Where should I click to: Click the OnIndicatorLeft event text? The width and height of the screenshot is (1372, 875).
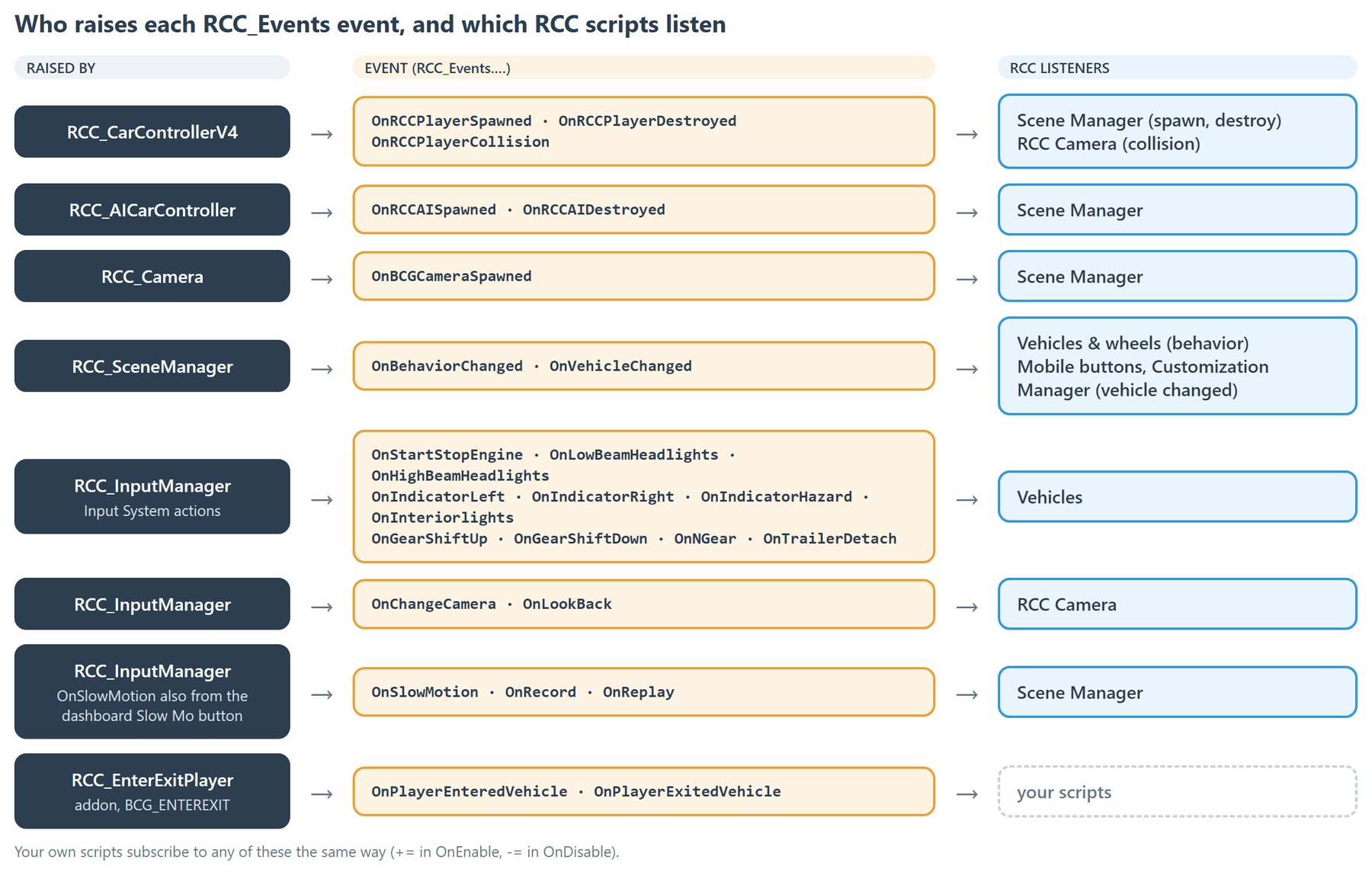tap(438, 496)
